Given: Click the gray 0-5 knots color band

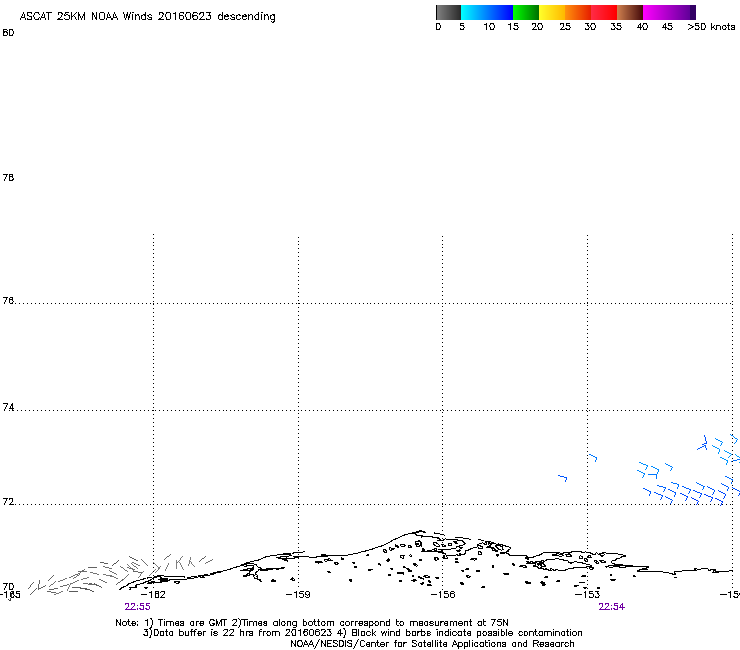Looking at the screenshot, I should [x=448, y=12].
